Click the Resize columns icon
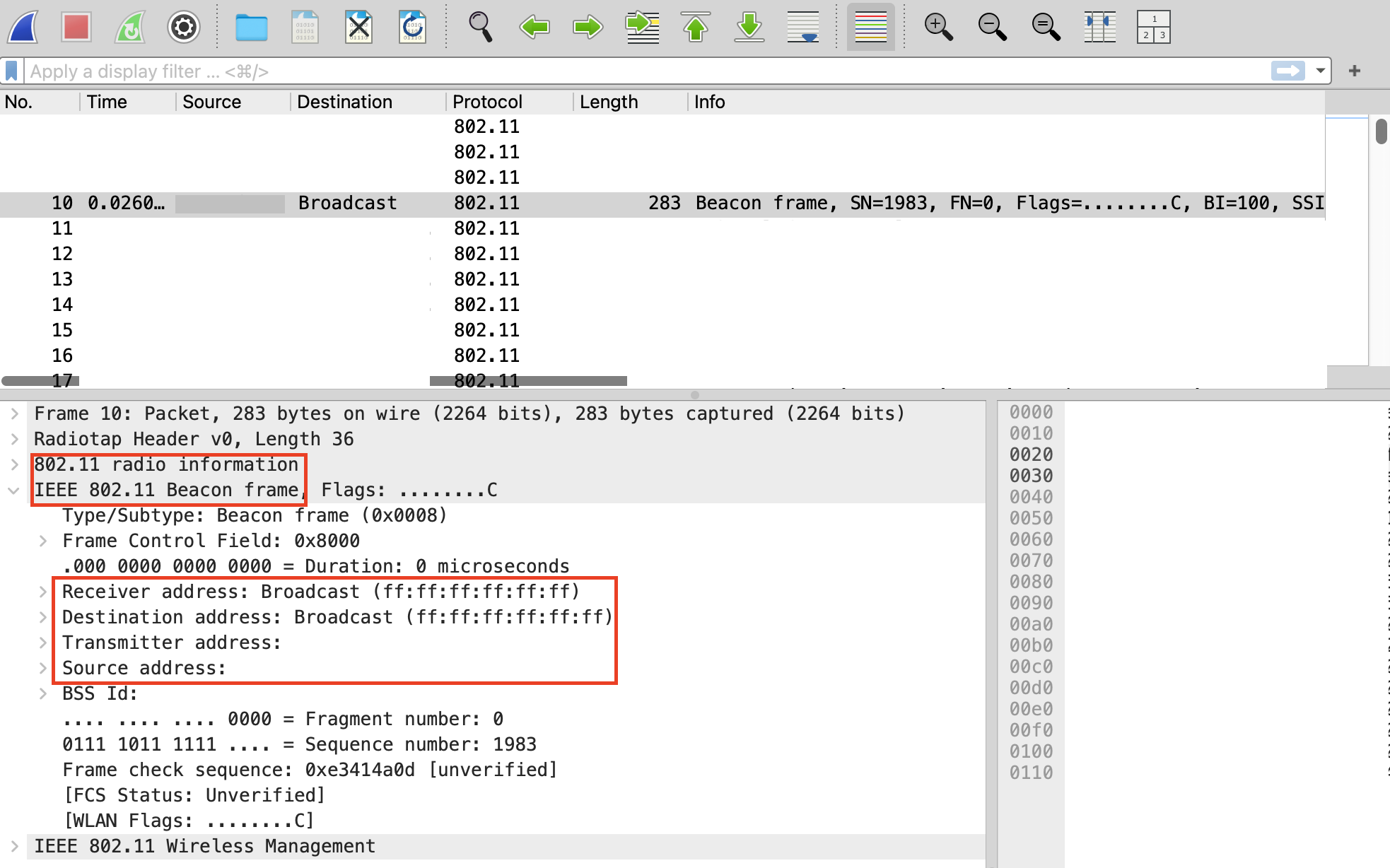The width and height of the screenshot is (1390, 868). coord(1099,27)
